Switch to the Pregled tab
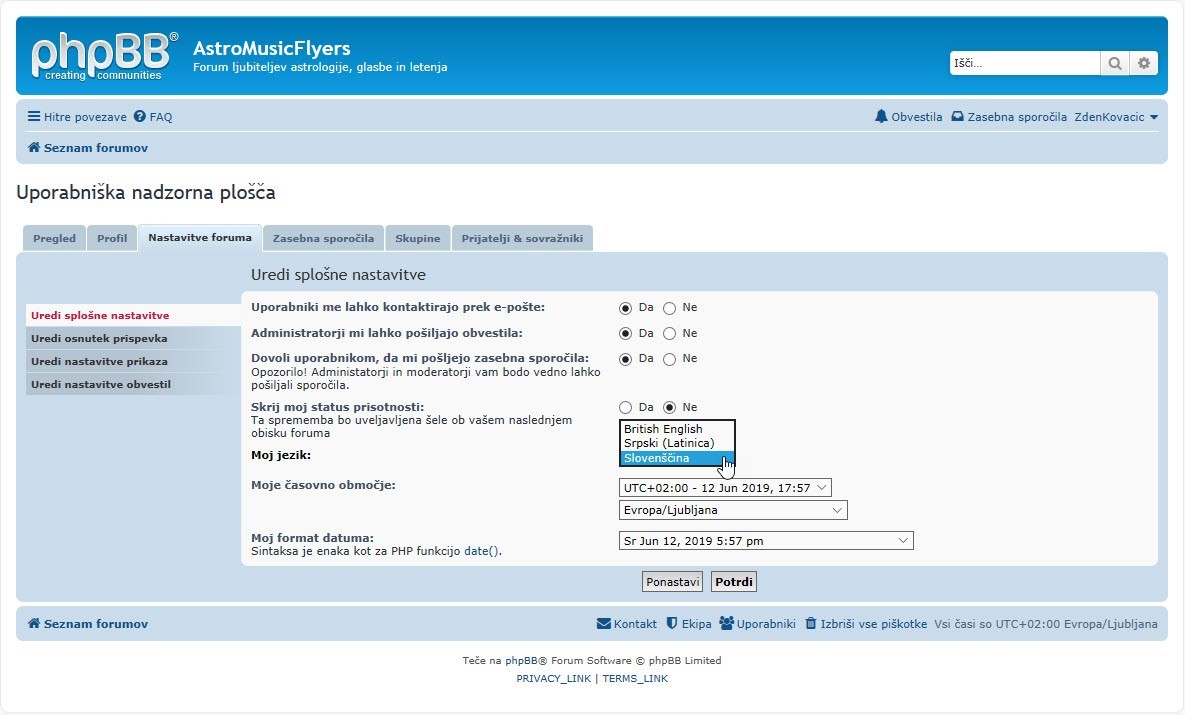The height and width of the screenshot is (715, 1185). point(54,238)
